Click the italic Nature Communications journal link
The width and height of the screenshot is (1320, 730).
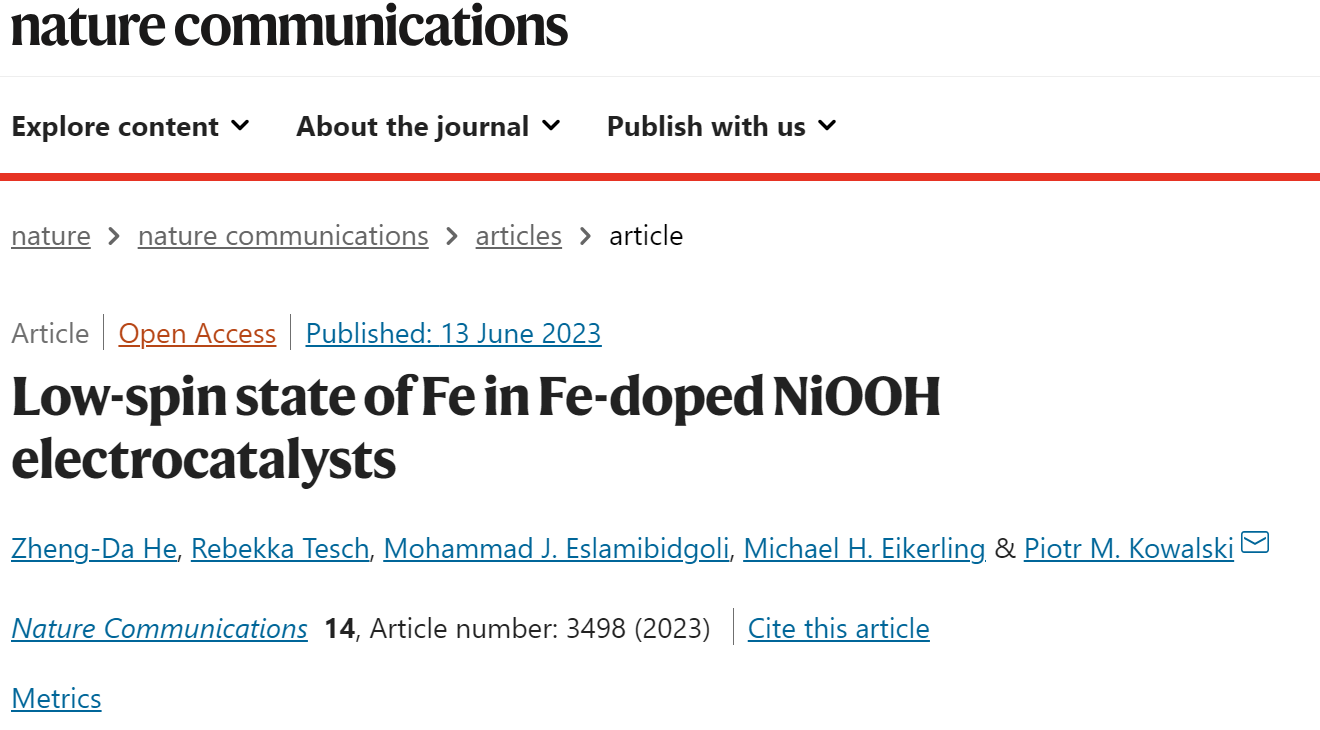pos(159,628)
